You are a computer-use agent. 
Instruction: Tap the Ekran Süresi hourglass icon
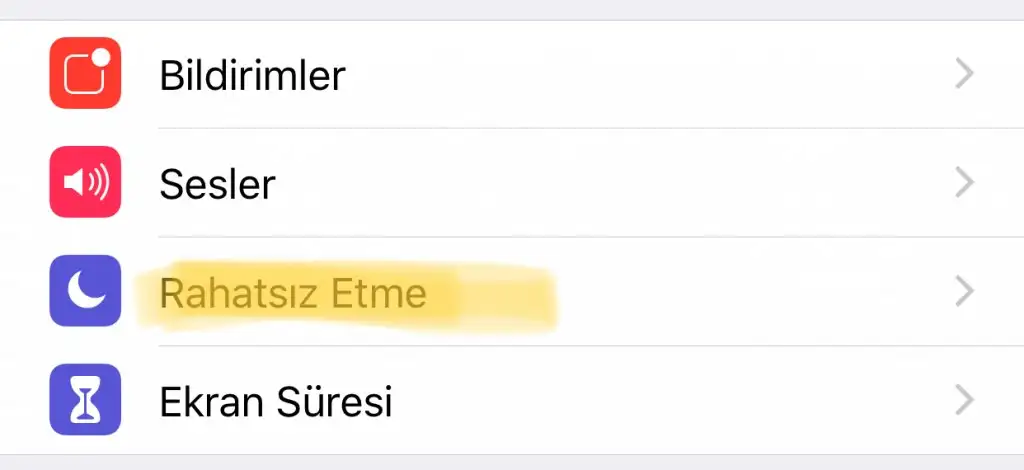[x=85, y=400]
